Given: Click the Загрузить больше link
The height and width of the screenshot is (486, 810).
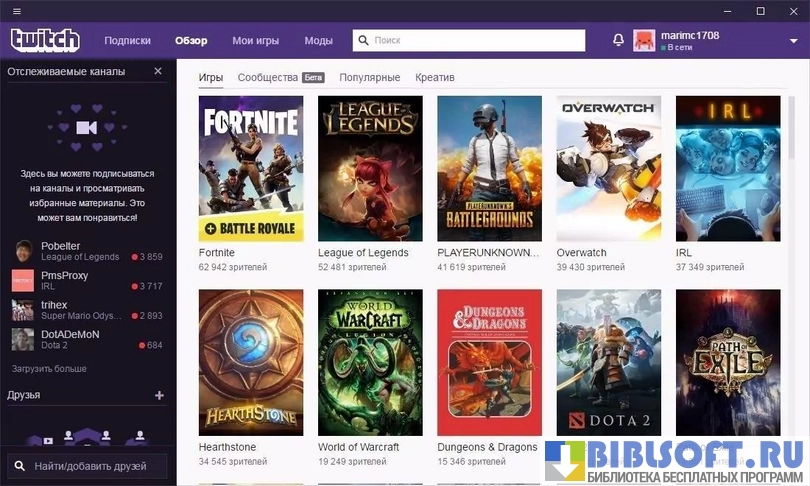Looking at the screenshot, I should pos(49,369).
